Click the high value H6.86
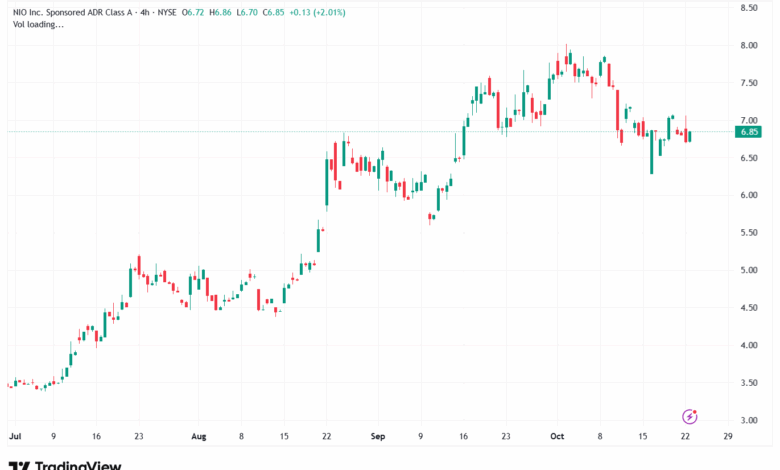This screenshot has width=780, height=470. click(220, 12)
